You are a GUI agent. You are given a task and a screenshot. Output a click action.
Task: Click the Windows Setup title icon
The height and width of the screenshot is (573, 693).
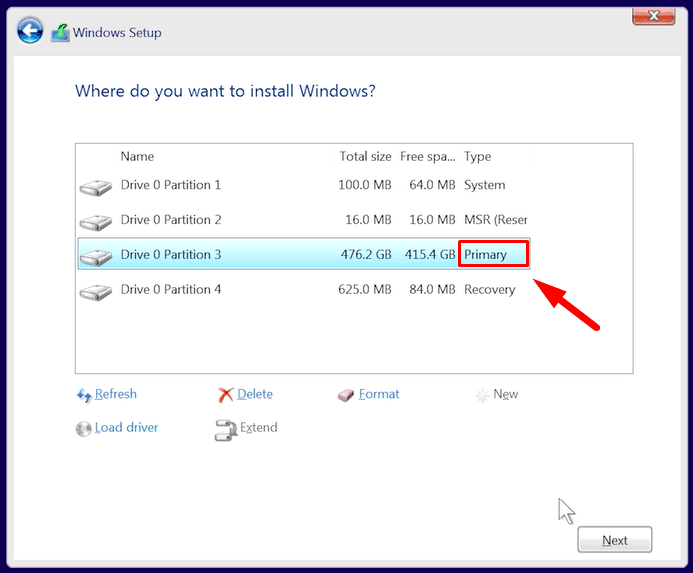(60, 33)
